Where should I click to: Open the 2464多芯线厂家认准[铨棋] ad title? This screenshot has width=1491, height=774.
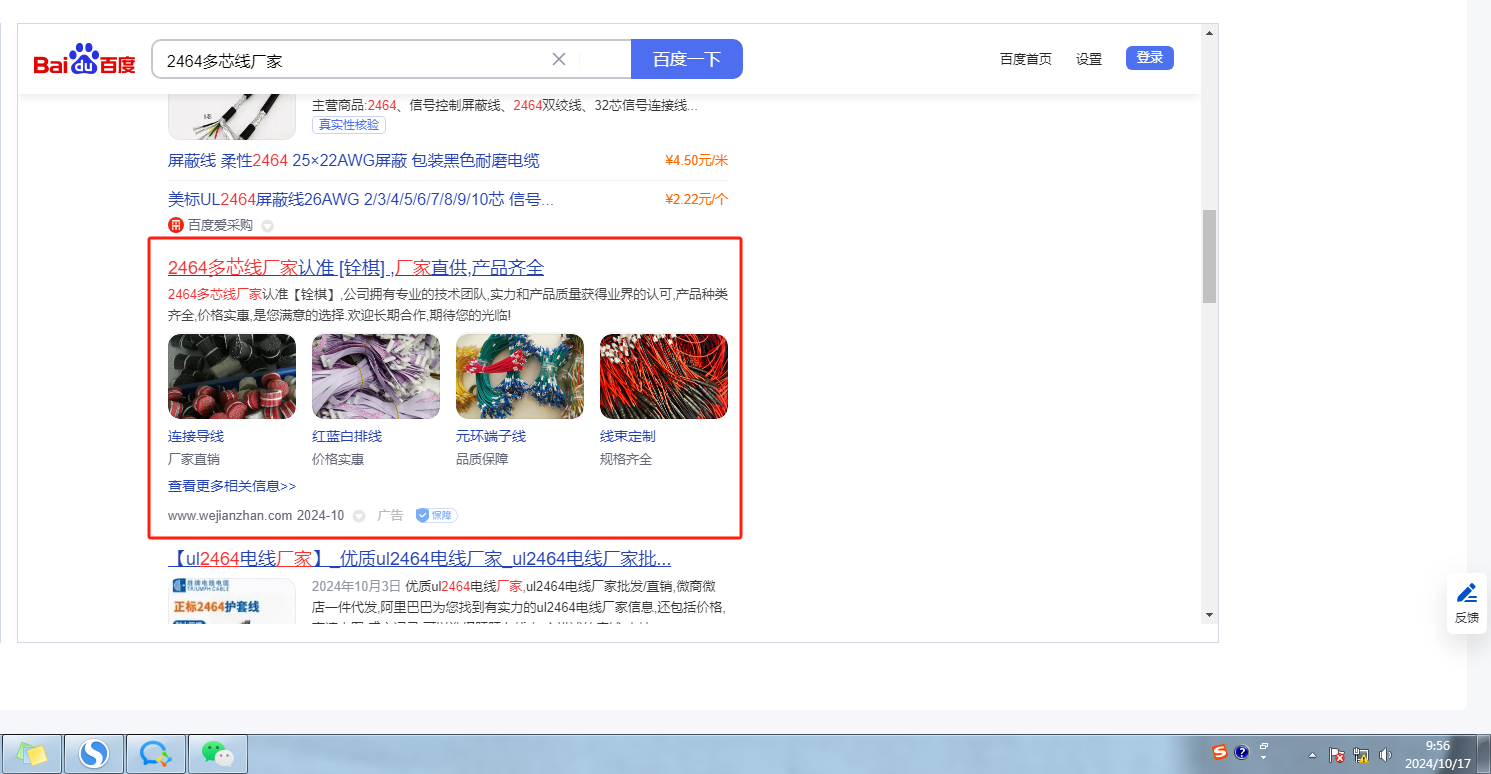click(x=356, y=268)
